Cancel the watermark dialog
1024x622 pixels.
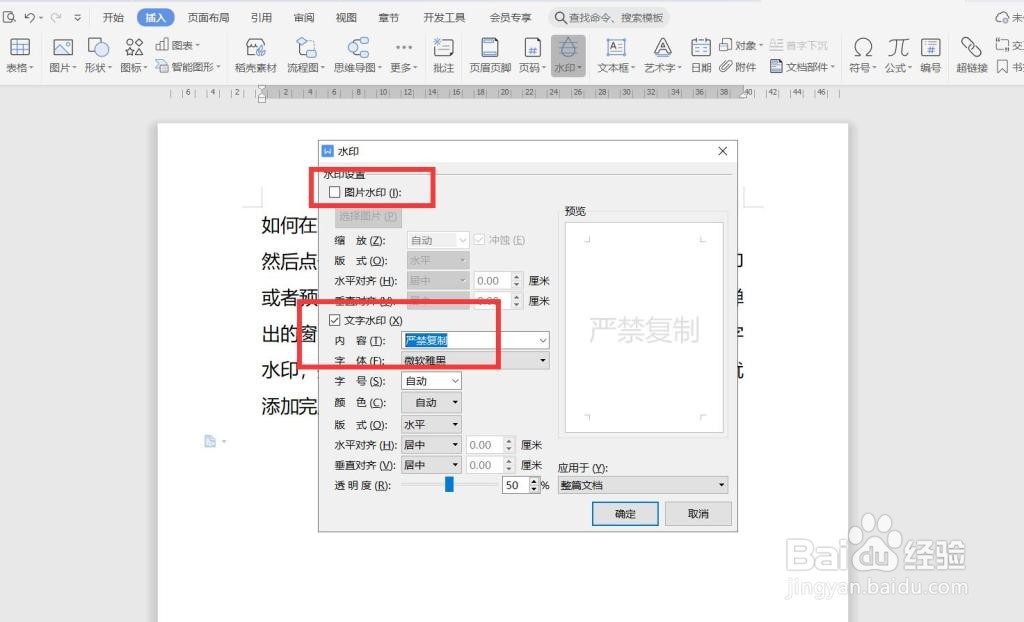pyautogui.click(x=698, y=513)
